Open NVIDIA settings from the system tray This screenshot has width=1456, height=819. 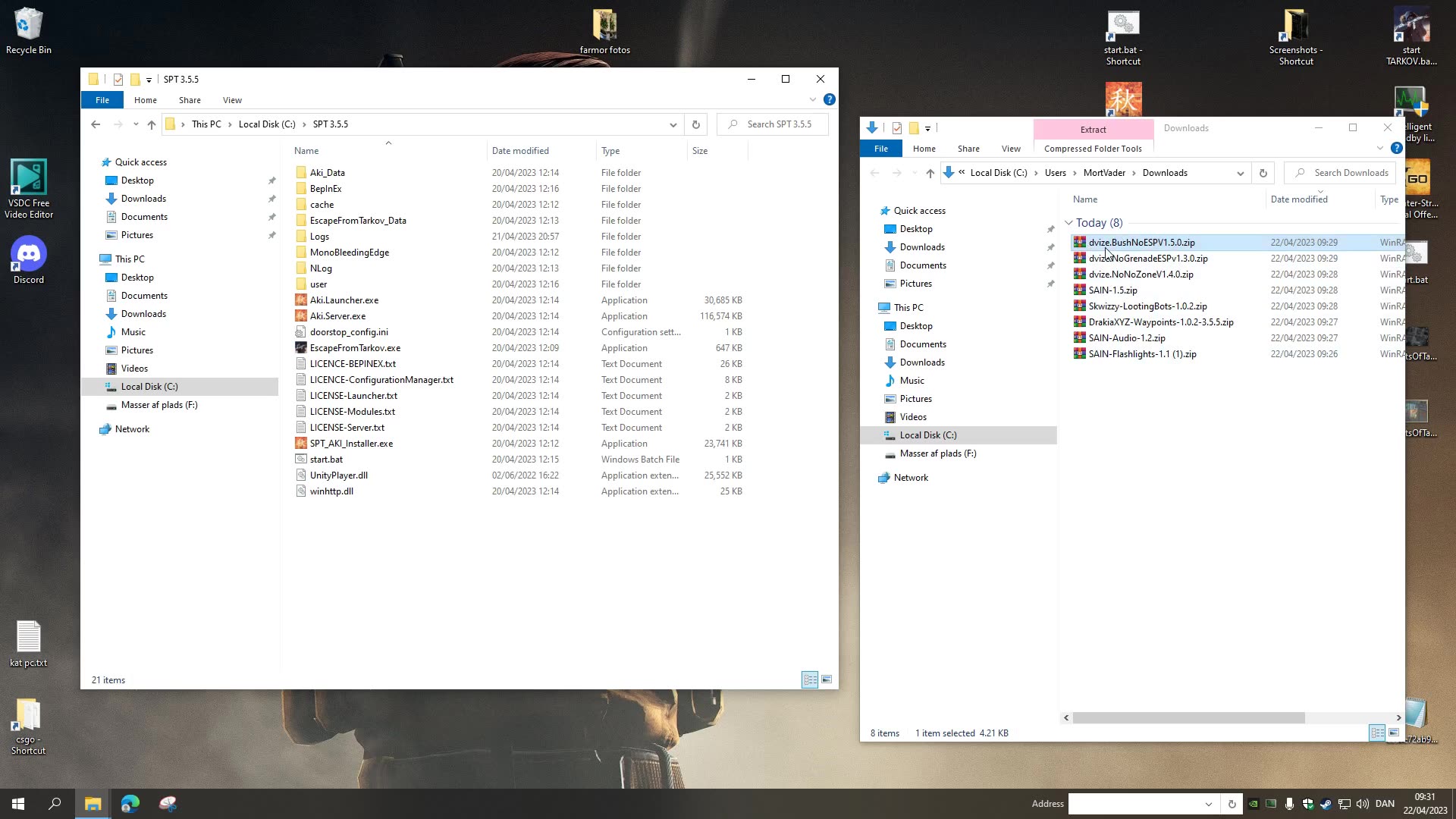click(x=1254, y=804)
